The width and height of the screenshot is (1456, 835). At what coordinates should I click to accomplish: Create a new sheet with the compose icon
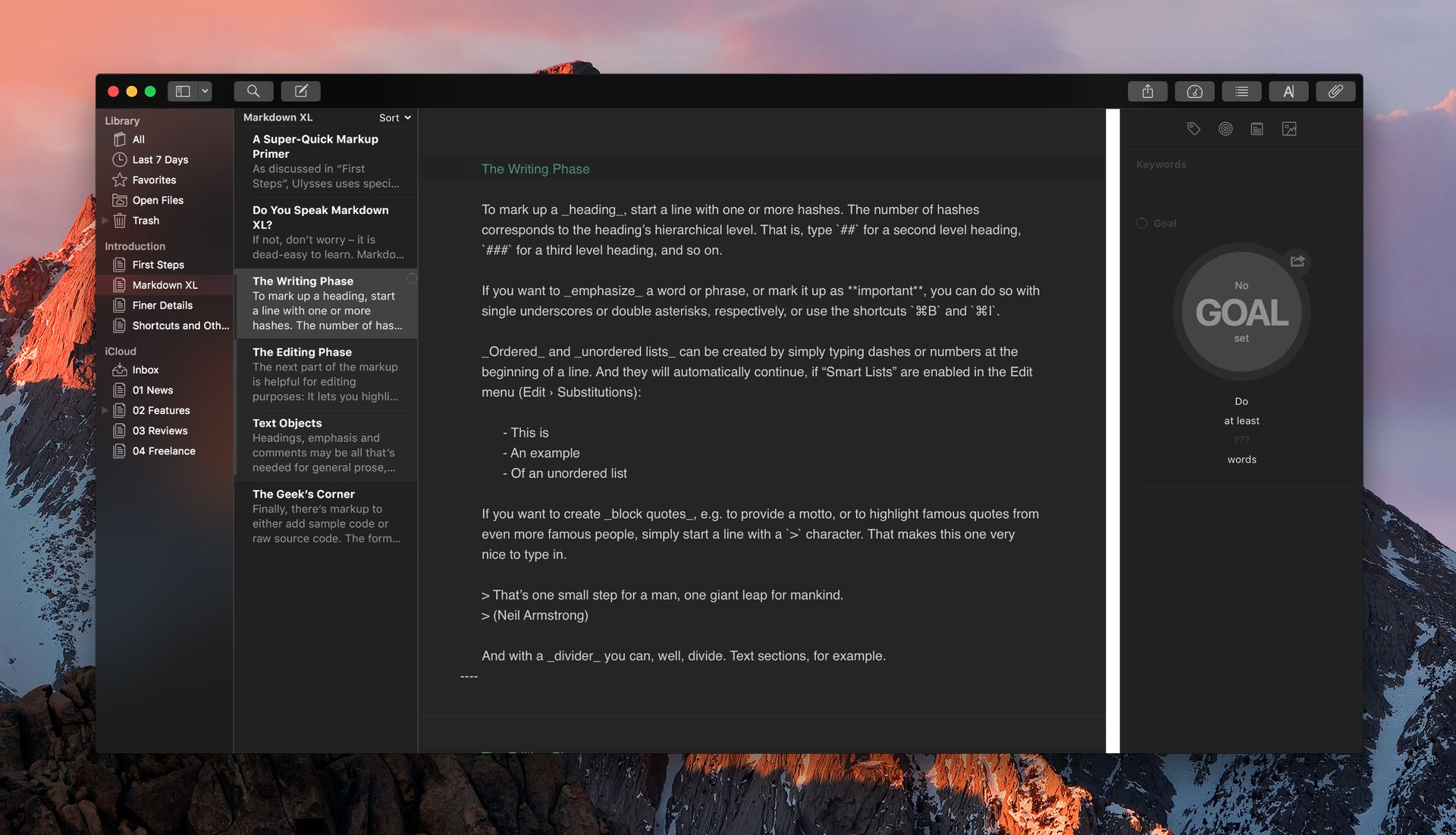tap(301, 90)
